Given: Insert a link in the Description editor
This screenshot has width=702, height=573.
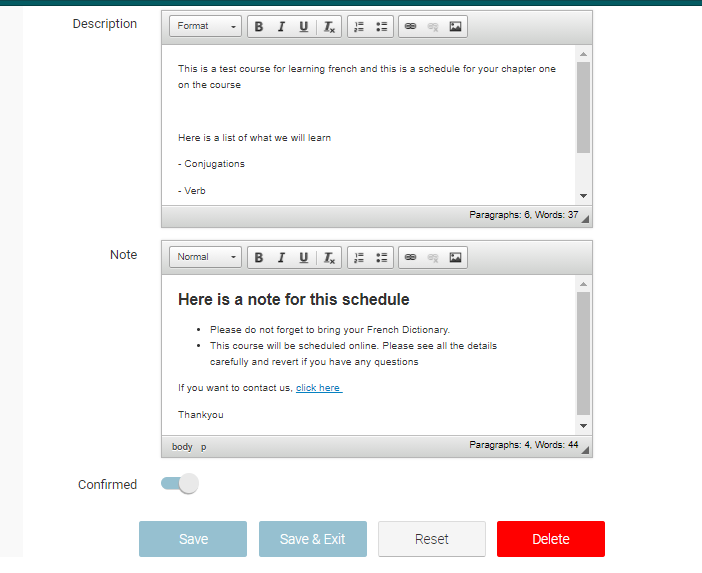Looking at the screenshot, I should tap(410, 27).
